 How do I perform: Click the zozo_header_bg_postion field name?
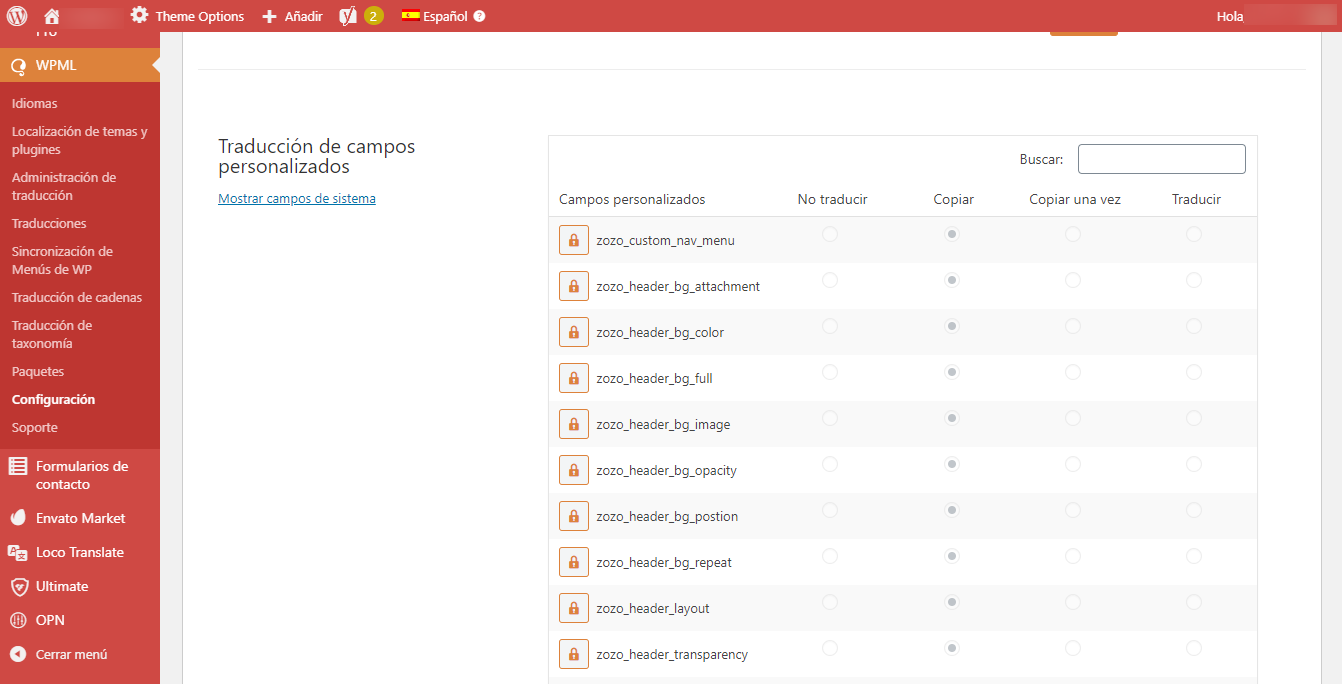(667, 517)
